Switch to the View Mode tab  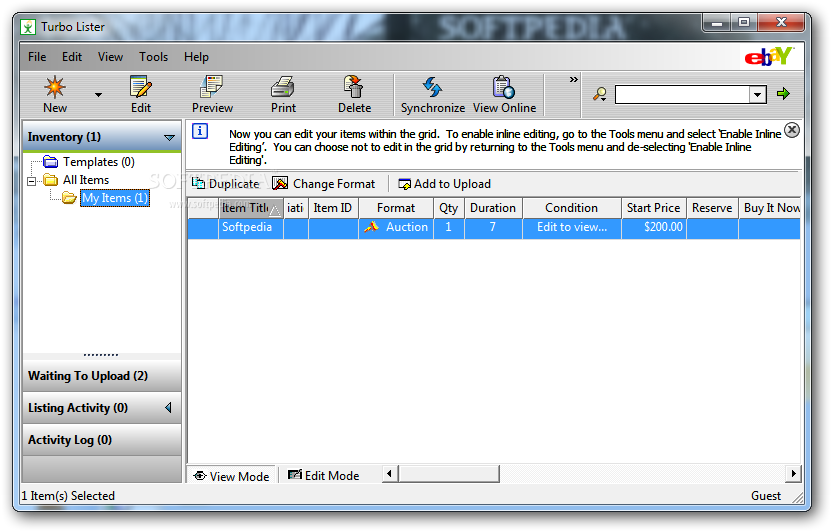232,476
